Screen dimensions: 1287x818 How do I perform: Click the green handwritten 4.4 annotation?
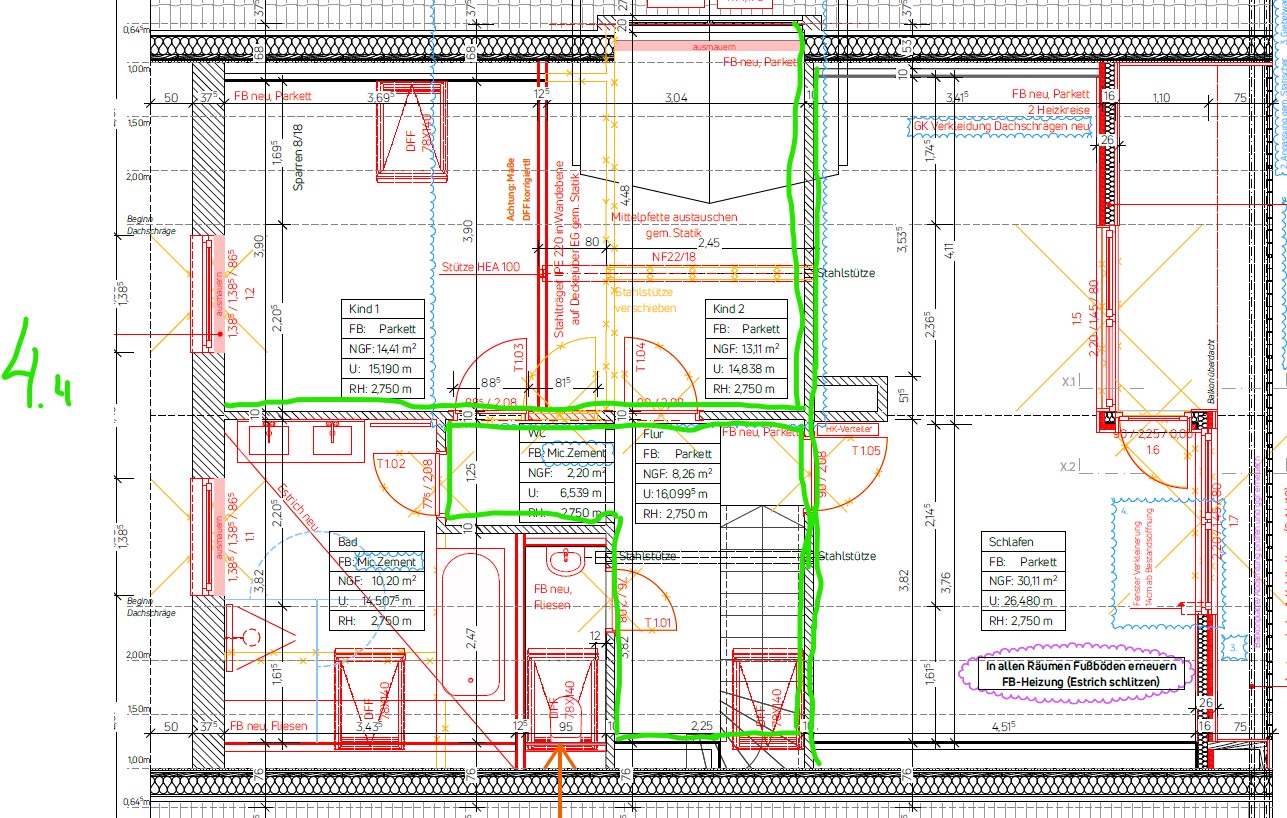point(36,365)
